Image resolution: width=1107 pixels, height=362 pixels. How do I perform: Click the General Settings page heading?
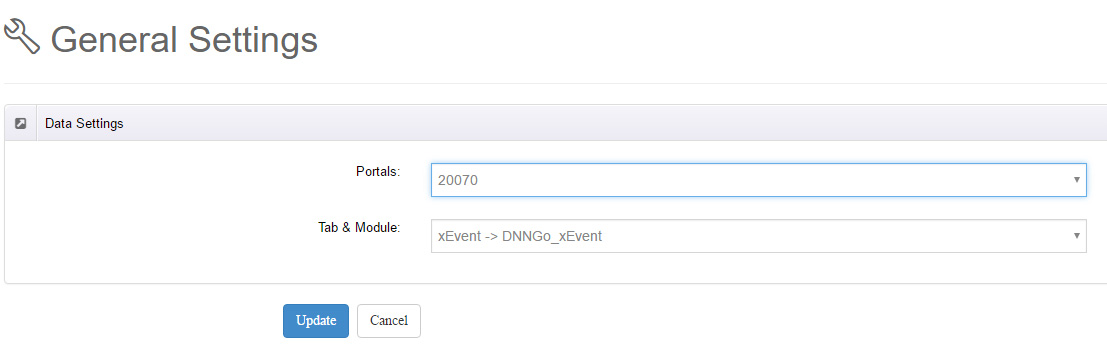[x=184, y=39]
